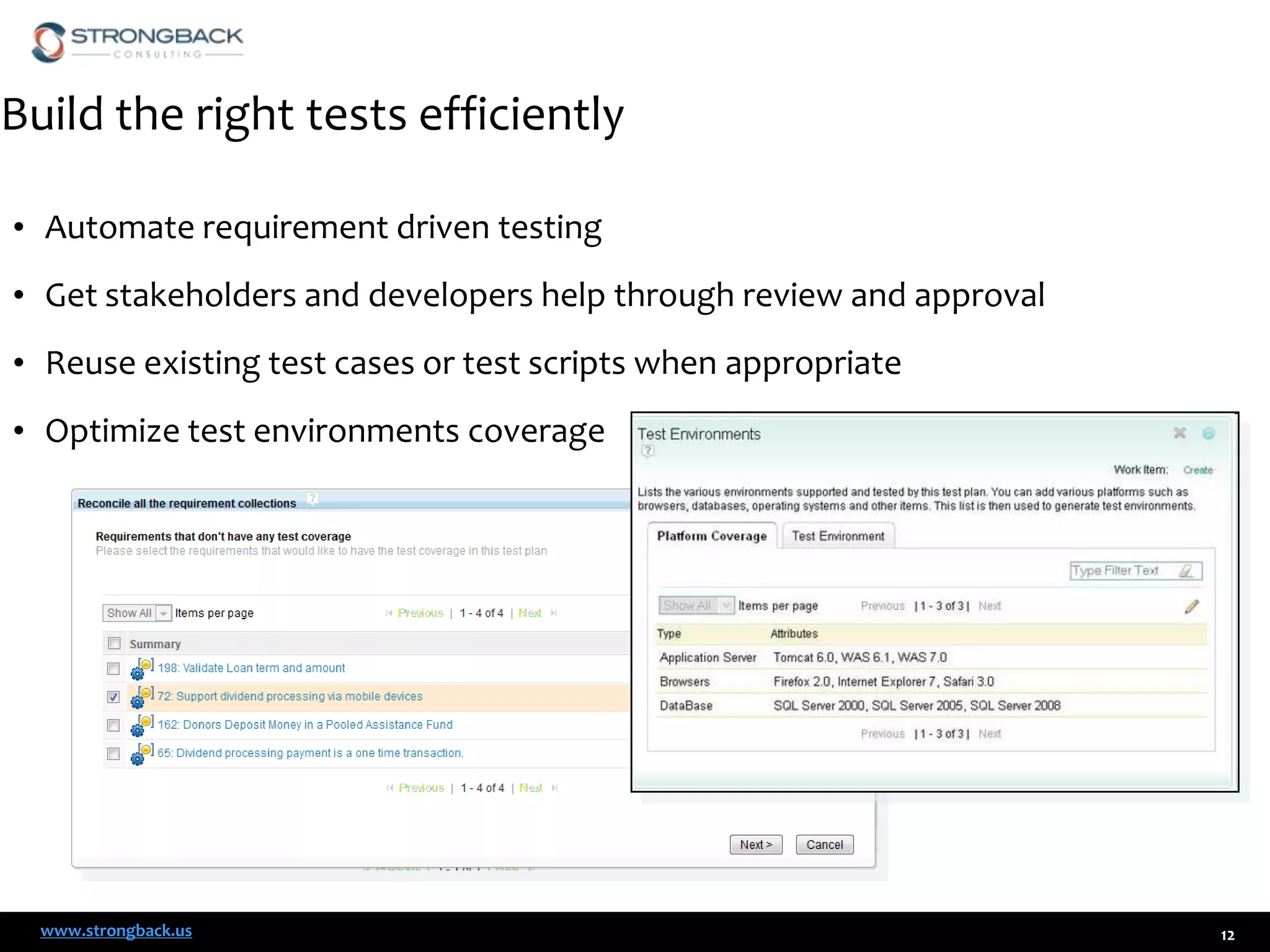Click the Attributes column header
The height and width of the screenshot is (952, 1270).
tap(794, 633)
